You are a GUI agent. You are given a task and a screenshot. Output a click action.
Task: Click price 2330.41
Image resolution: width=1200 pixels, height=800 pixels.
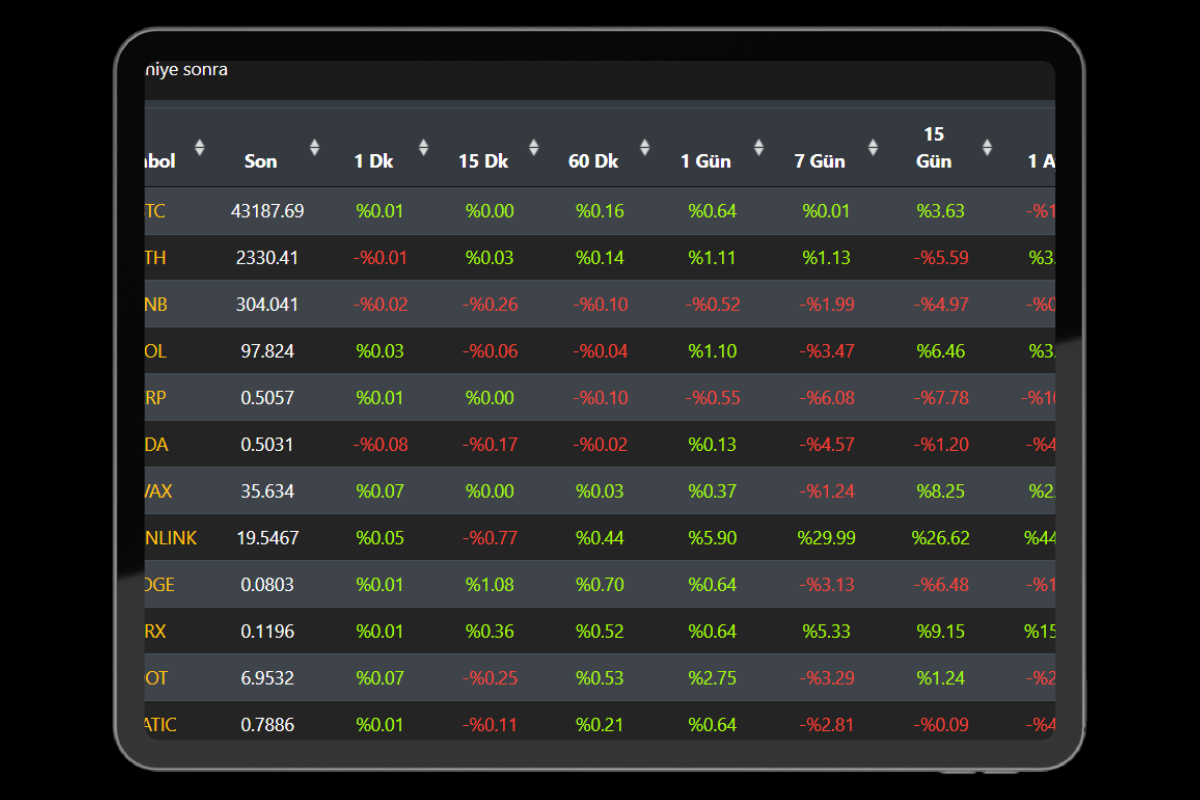pos(267,258)
